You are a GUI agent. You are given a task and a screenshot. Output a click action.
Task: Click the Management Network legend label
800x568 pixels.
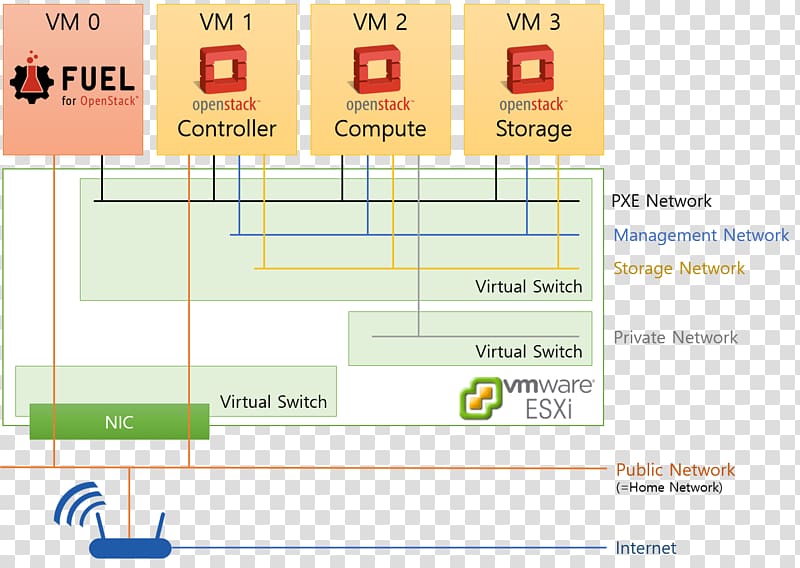[x=701, y=235]
